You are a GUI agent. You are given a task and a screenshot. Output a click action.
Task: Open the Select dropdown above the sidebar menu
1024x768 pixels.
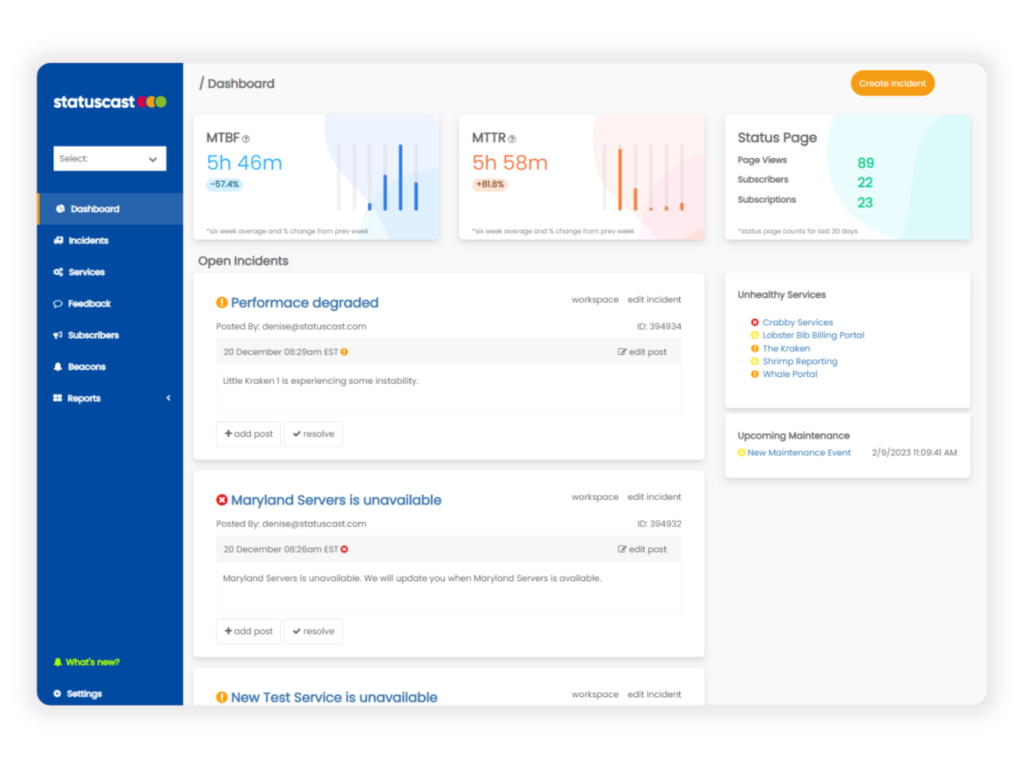tap(109, 158)
